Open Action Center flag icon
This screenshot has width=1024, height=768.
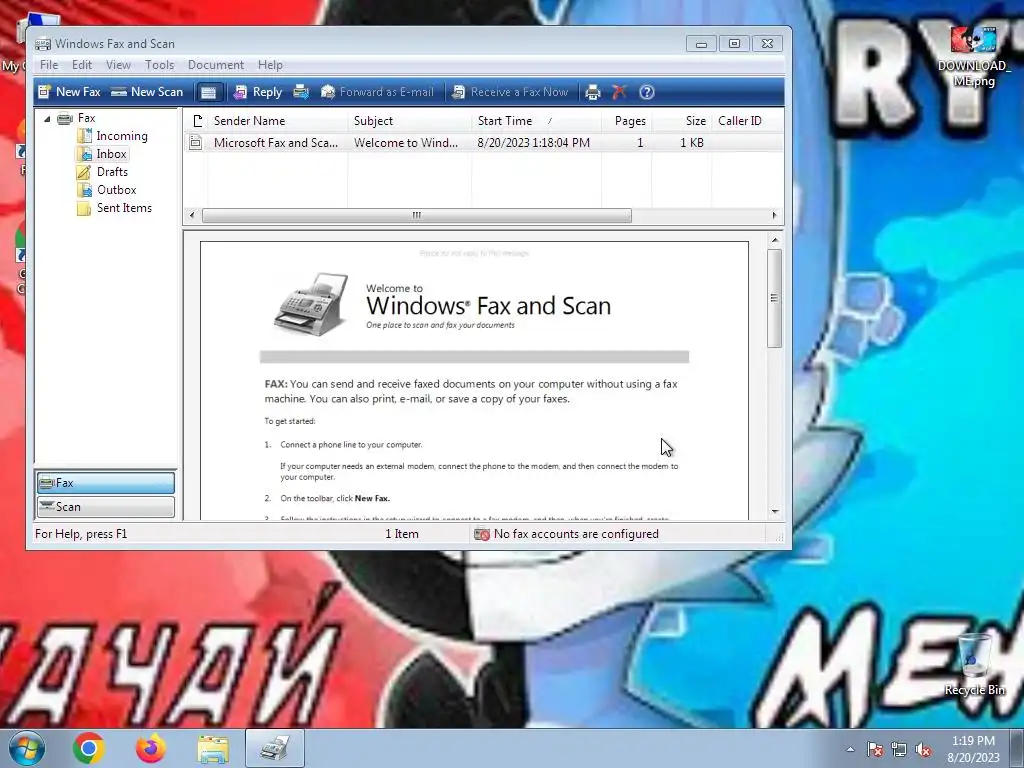coord(875,750)
